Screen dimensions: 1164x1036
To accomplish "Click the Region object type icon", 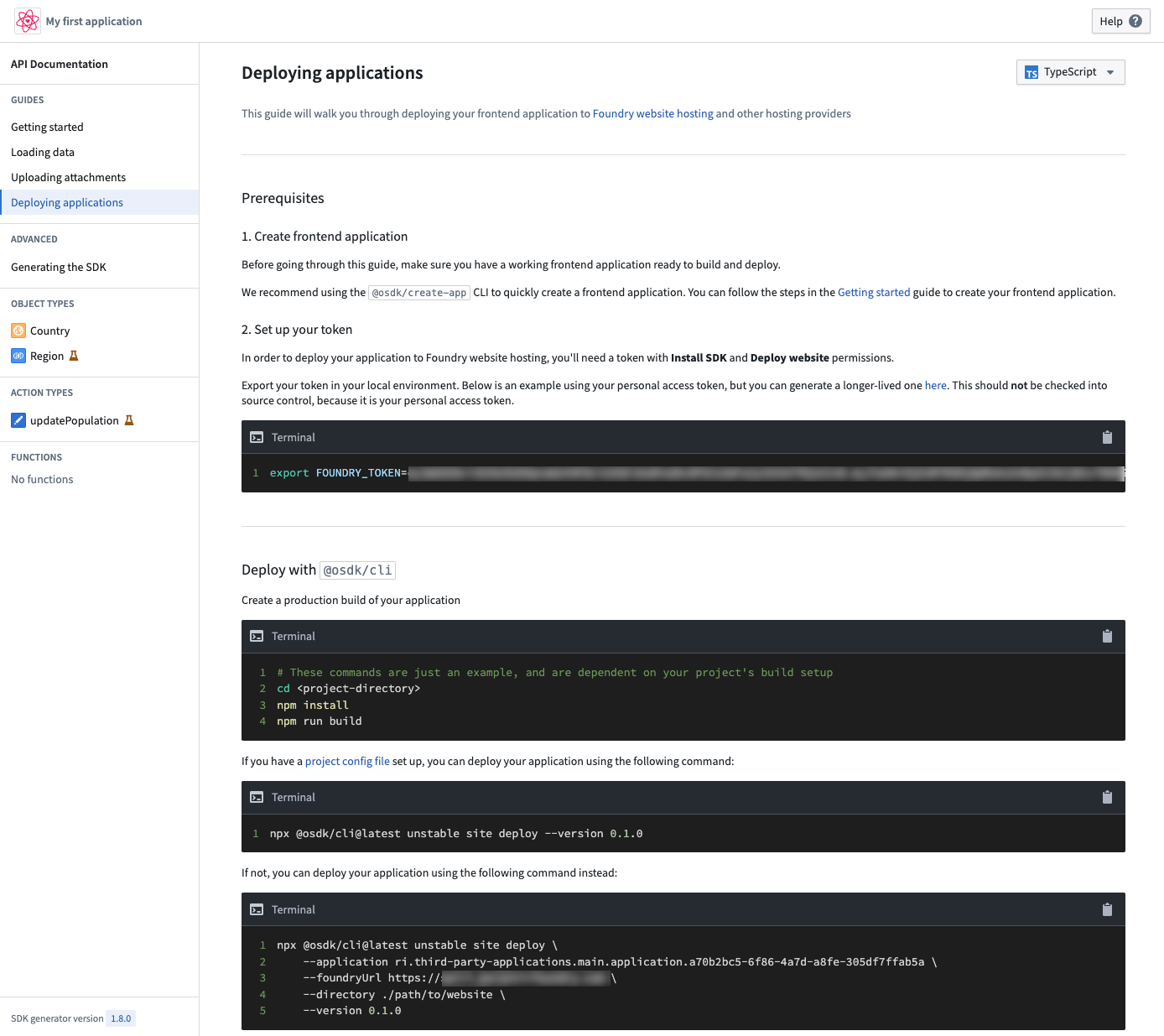I will [18, 356].
